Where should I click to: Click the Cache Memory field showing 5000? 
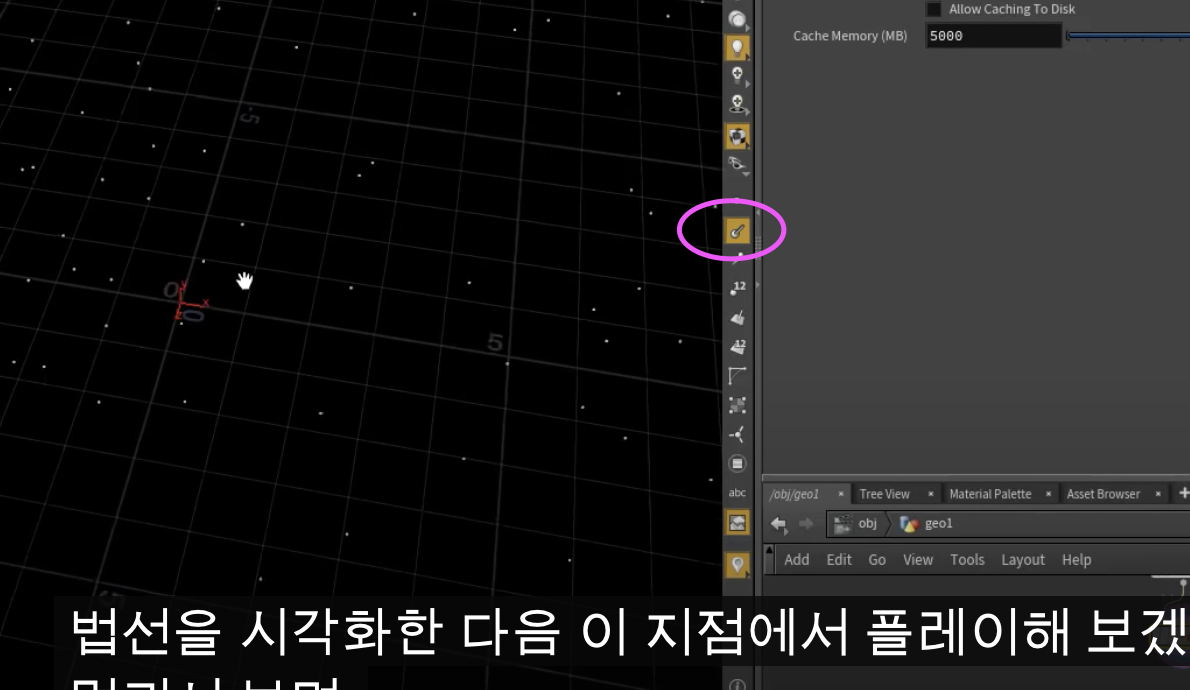993,36
